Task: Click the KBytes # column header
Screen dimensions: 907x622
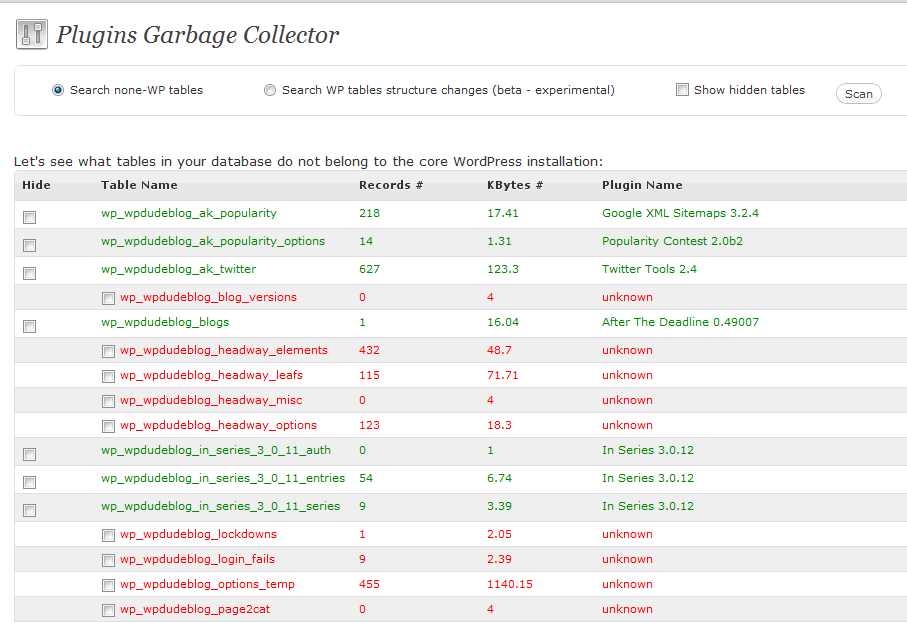Action: coord(515,185)
